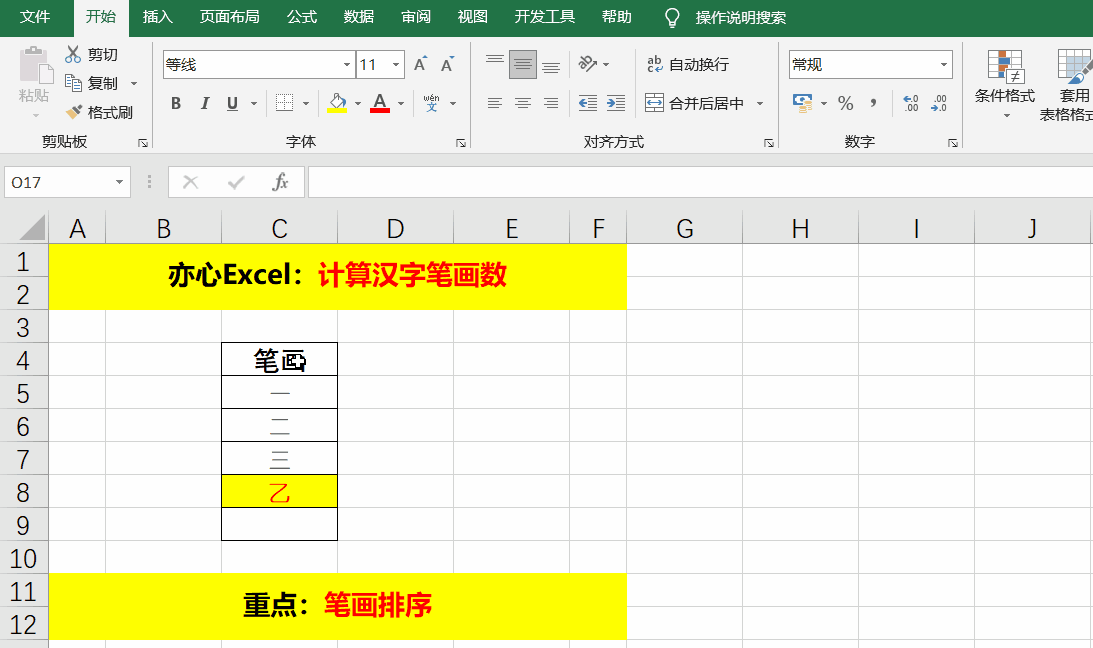Switch to the Review (审阅) tab
Viewport: 1093px width, 648px height.
coord(416,17)
